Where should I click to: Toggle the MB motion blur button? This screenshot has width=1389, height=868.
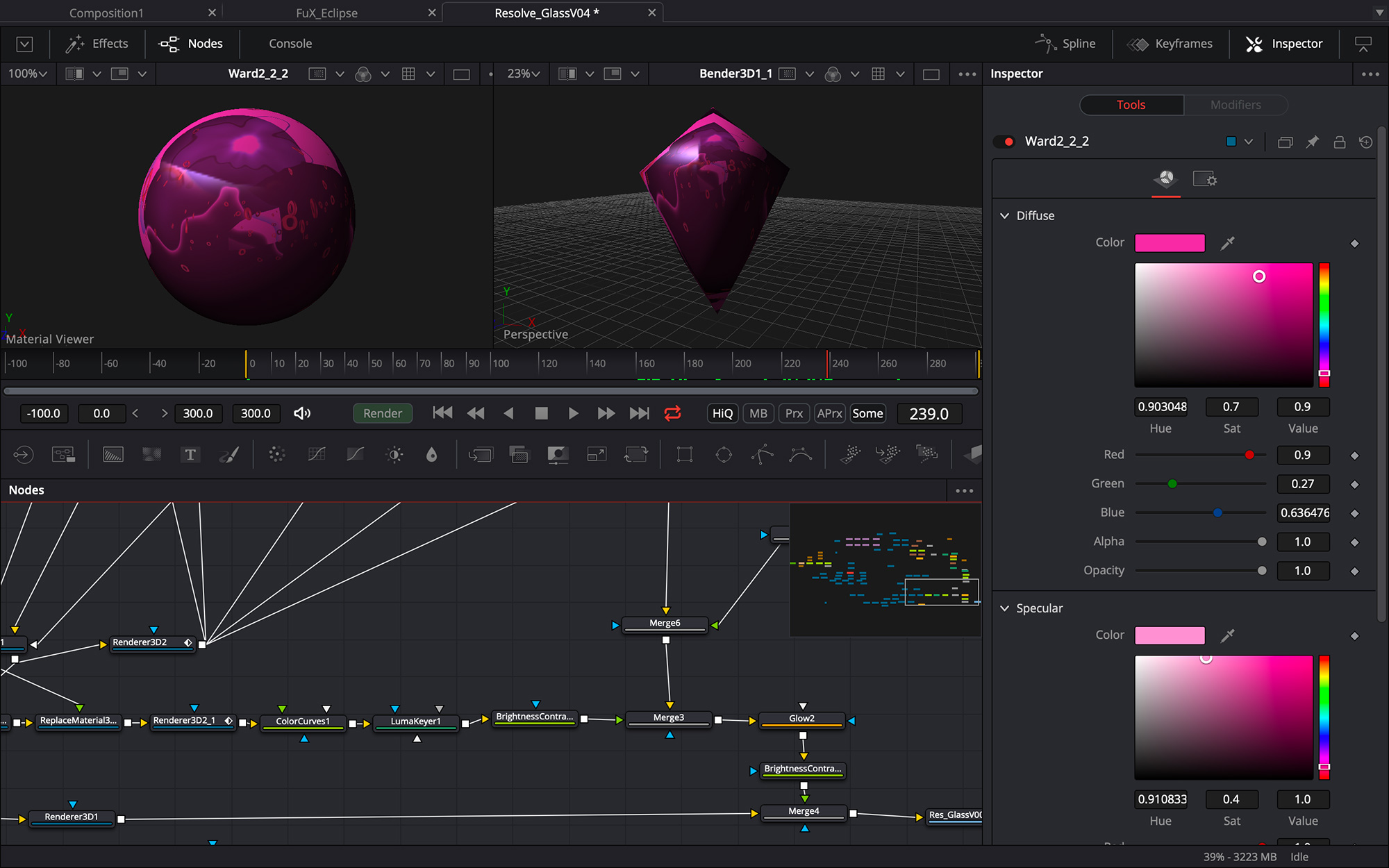point(758,414)
